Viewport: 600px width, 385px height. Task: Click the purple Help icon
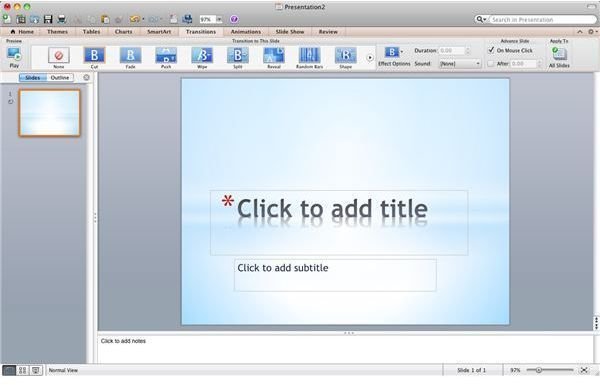234,19
